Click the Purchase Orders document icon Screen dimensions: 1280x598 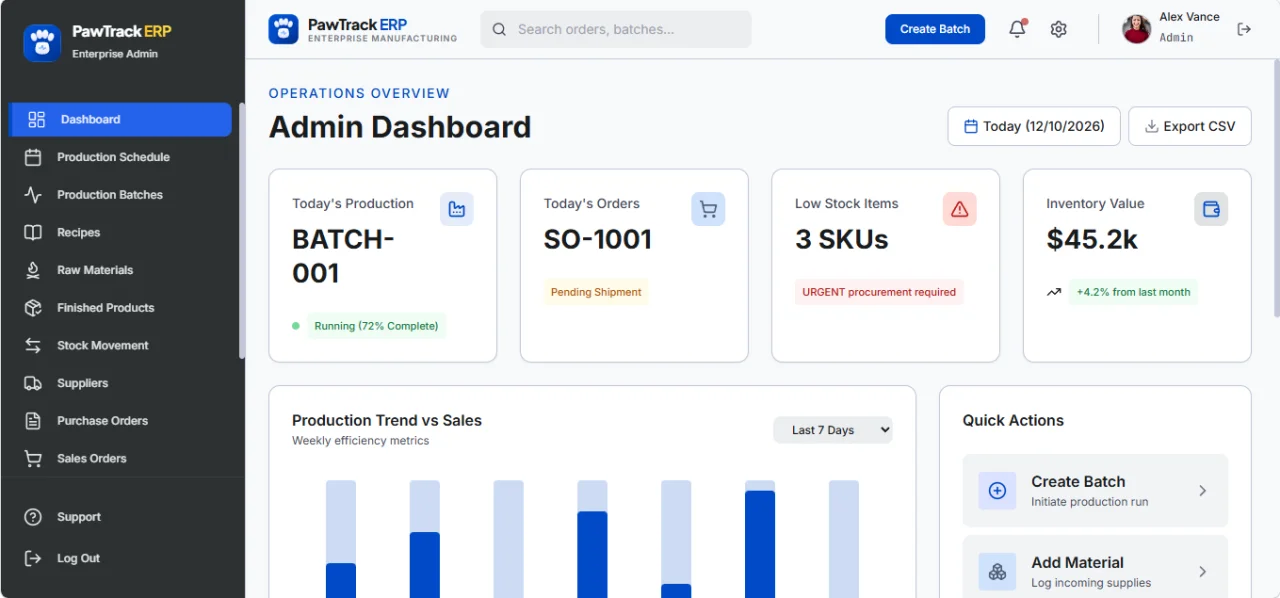(x=33, y=421)
